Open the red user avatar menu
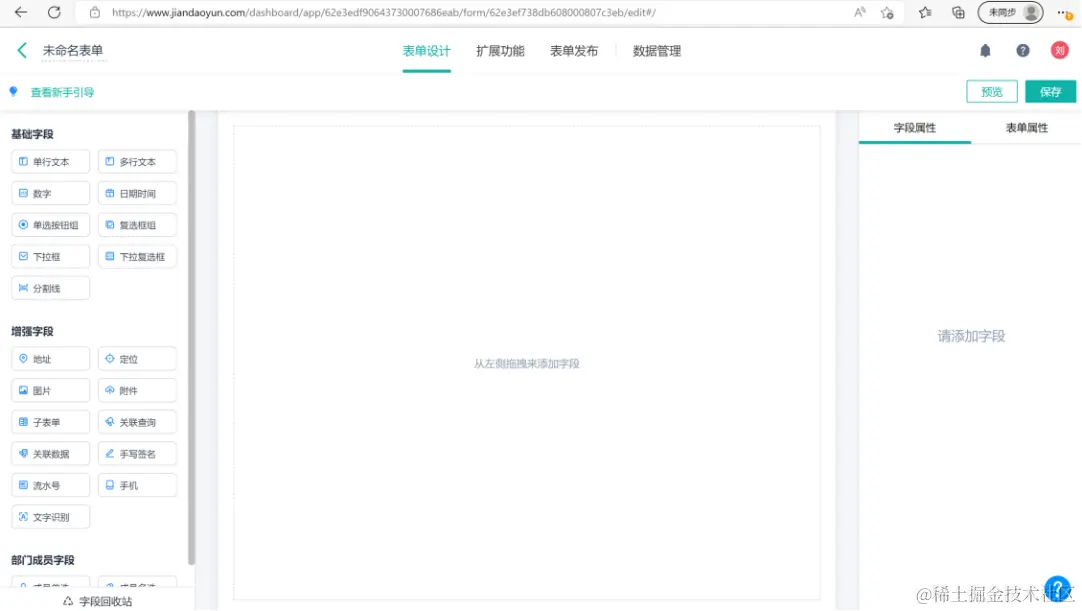Viewport: 1082px width, 611px height. click(x=1059, y=50)
